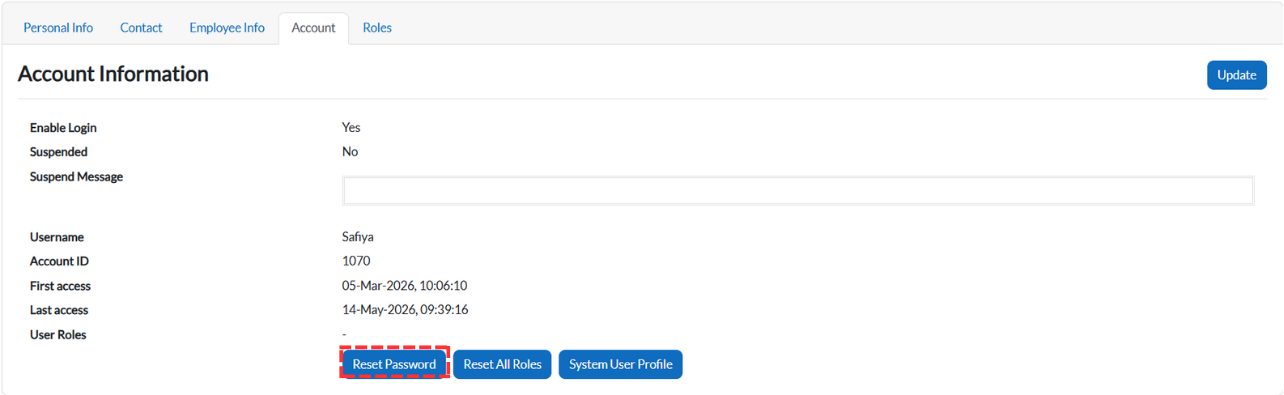Click the Suspended value 'No'

click(350, 152)
